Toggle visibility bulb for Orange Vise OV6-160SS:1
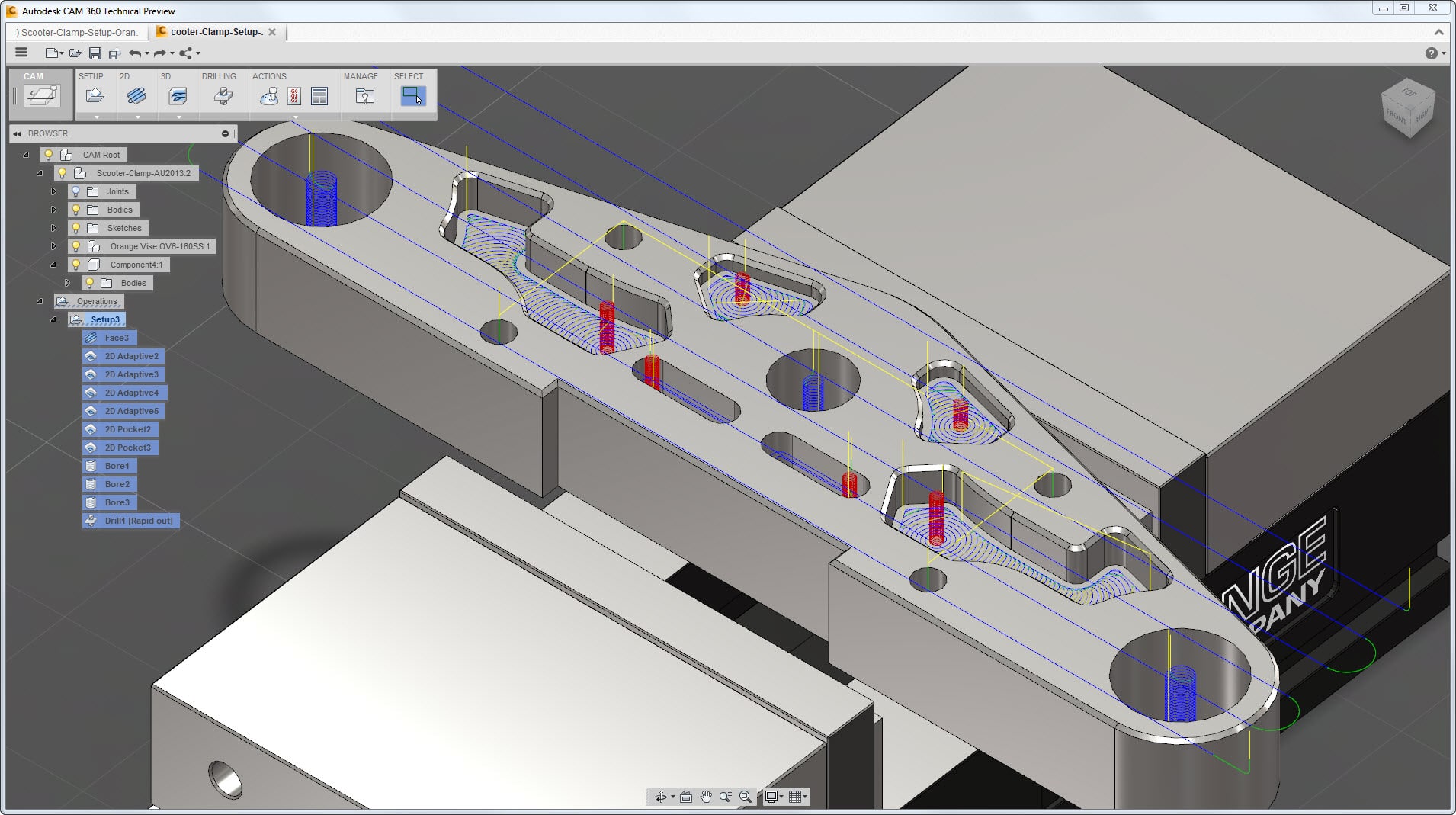This screenshot has height=815, width=1456. (x=75, y=246)
